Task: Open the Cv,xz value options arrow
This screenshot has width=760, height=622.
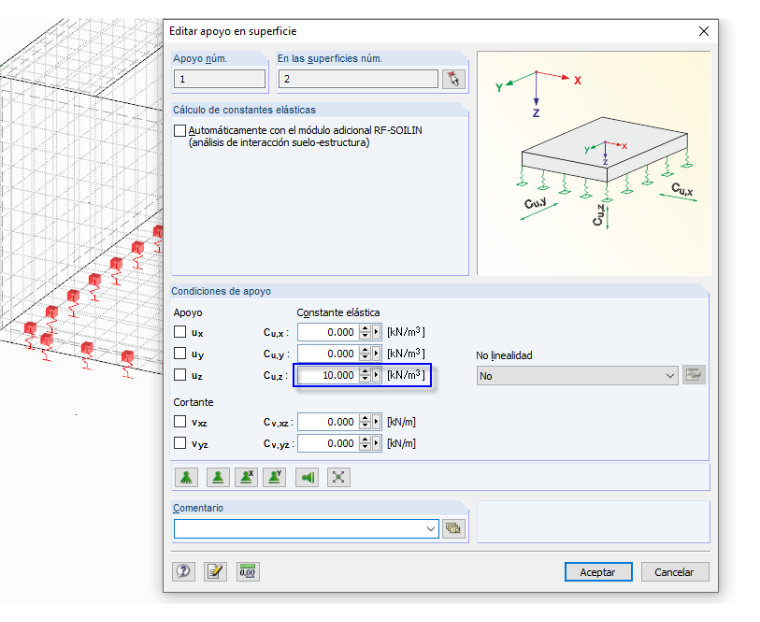Action: pyautogui.click(x=376, y=422)
